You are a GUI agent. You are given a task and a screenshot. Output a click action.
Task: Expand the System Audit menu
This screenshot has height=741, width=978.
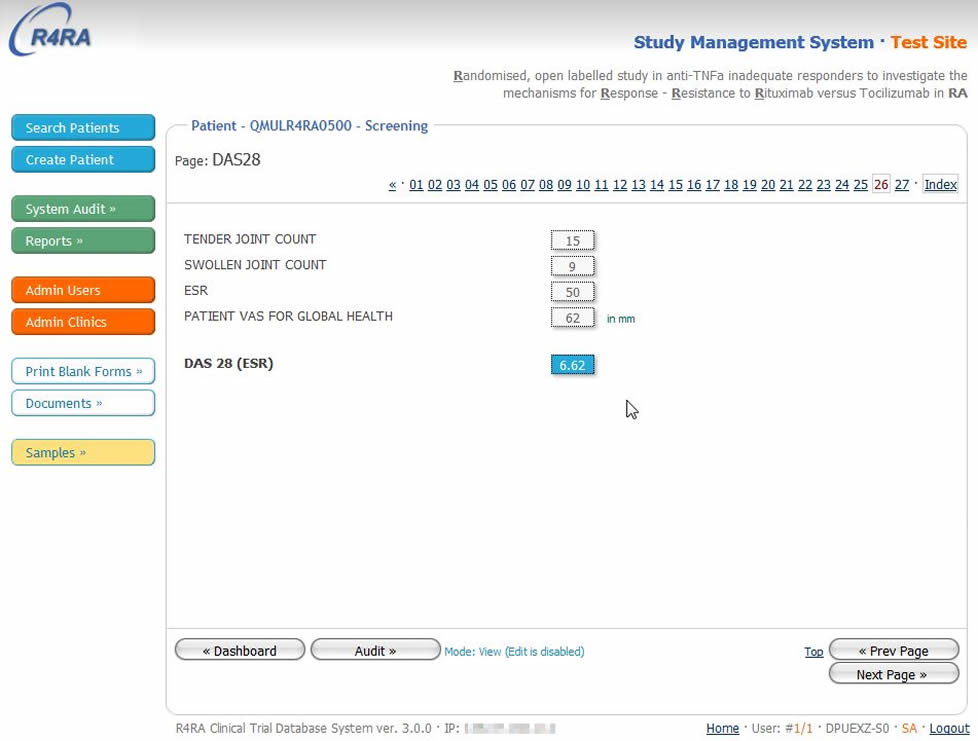(83, 209)
